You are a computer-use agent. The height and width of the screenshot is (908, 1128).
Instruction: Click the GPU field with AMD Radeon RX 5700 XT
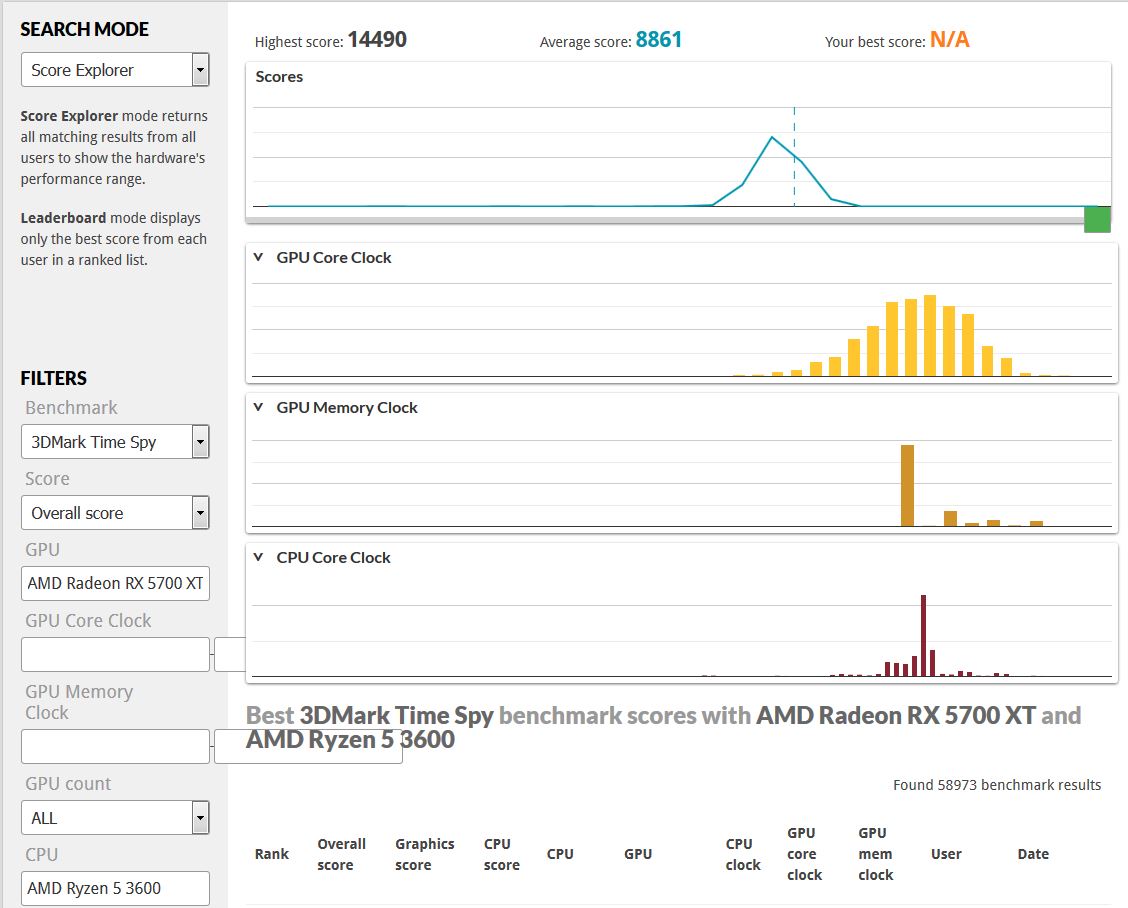click(x=115, y=584)
